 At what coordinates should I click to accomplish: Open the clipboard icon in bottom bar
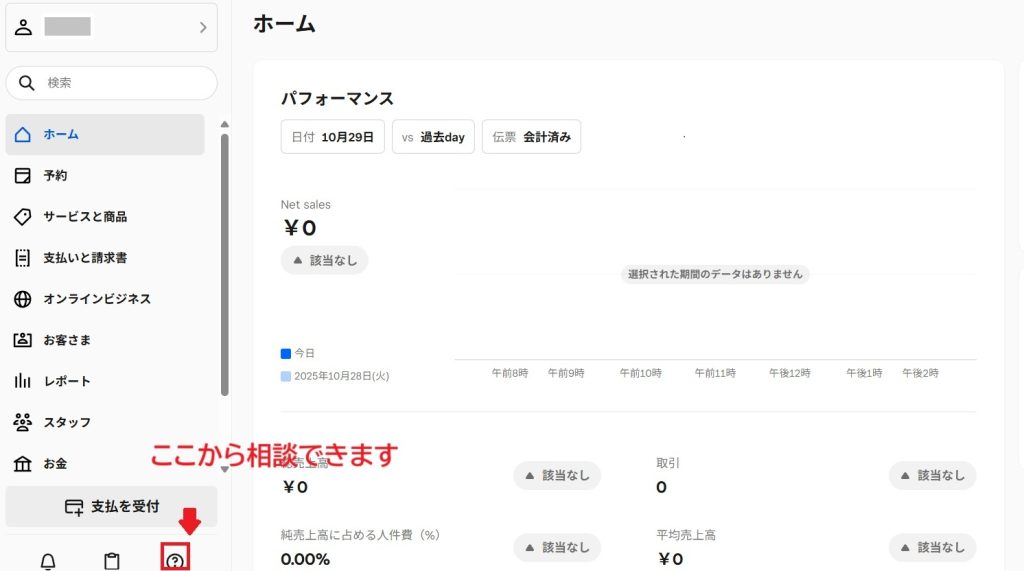pyautogui.click(x=112, y=561)
